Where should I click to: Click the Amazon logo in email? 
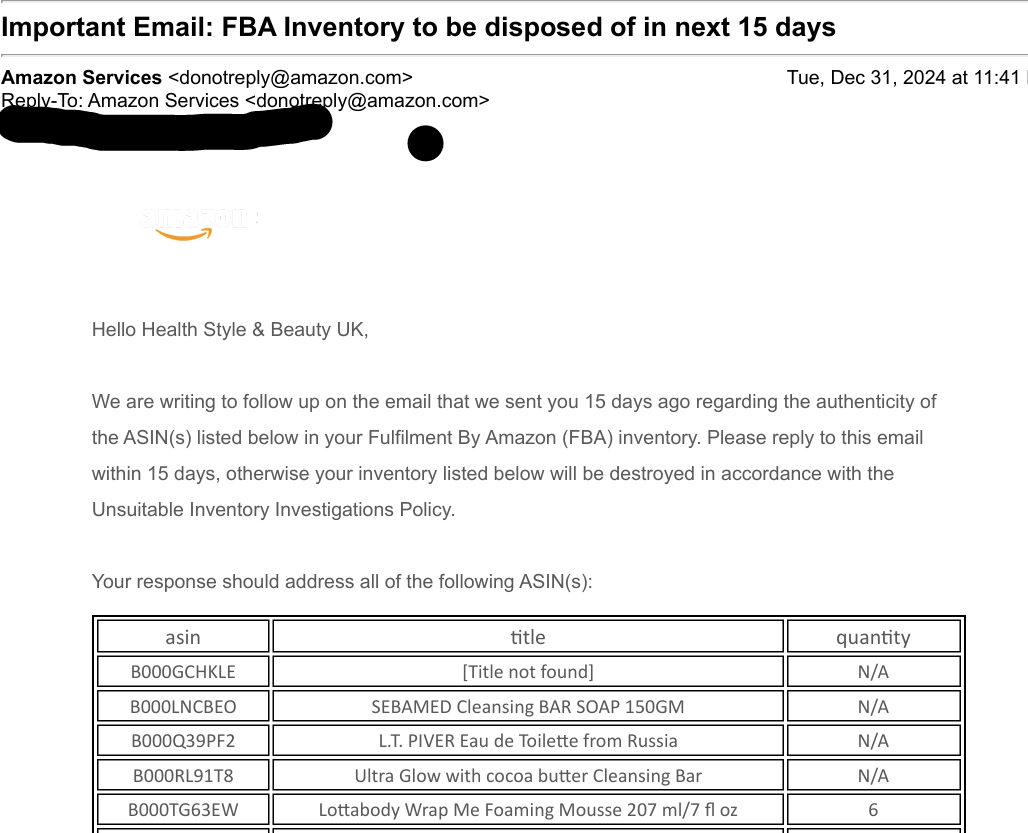click(200, 223)
